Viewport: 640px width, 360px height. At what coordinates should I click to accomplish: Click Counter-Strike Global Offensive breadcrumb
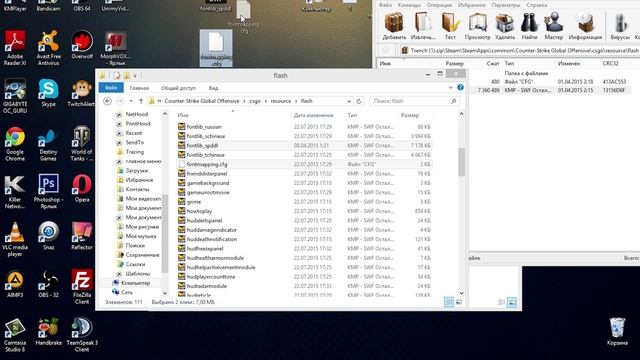click(202, 101)
